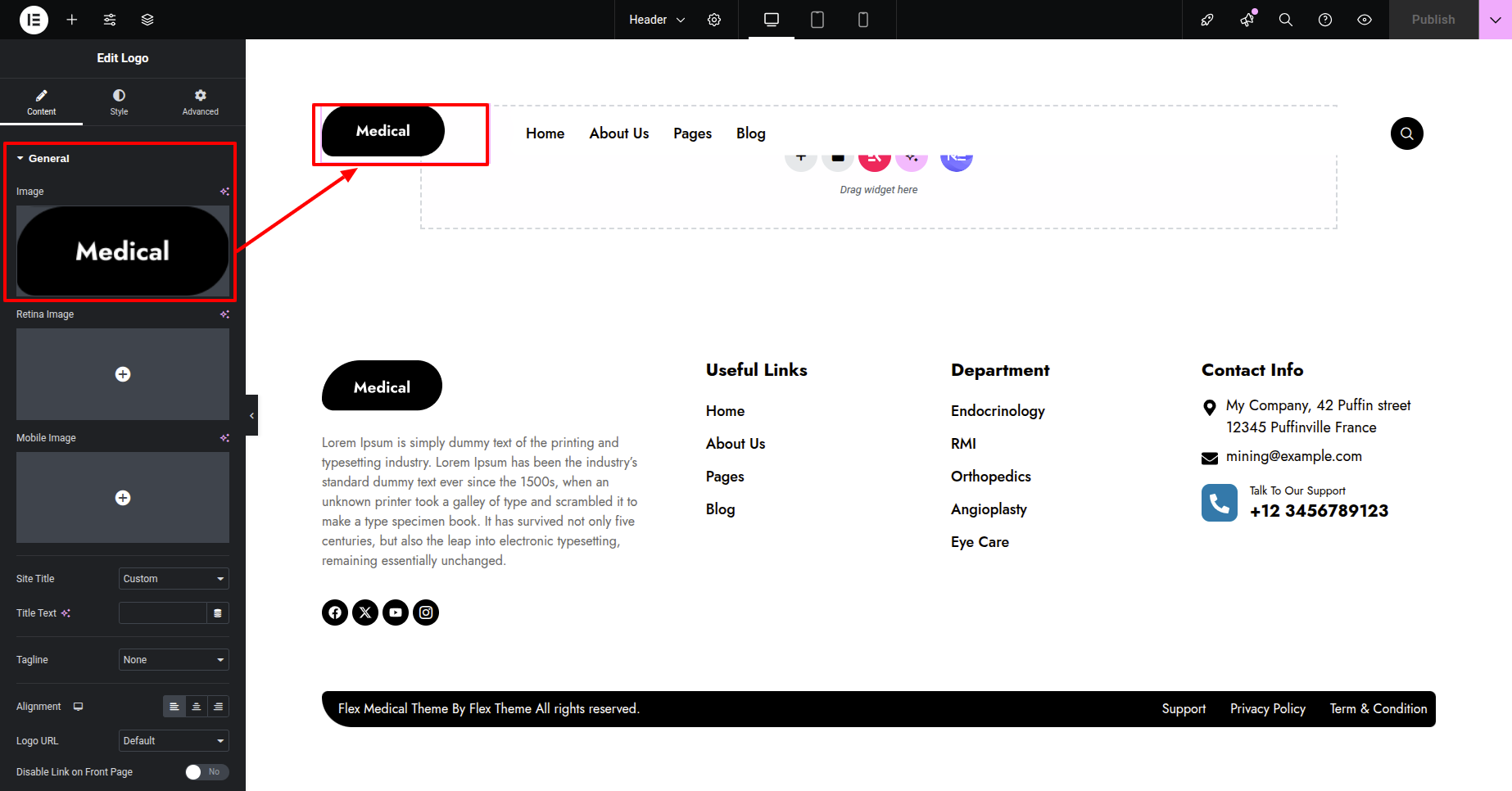Viewport: 1512px width, 791px height.
Task: Open the Title Text dynamic tags icon
Action: 218,613
